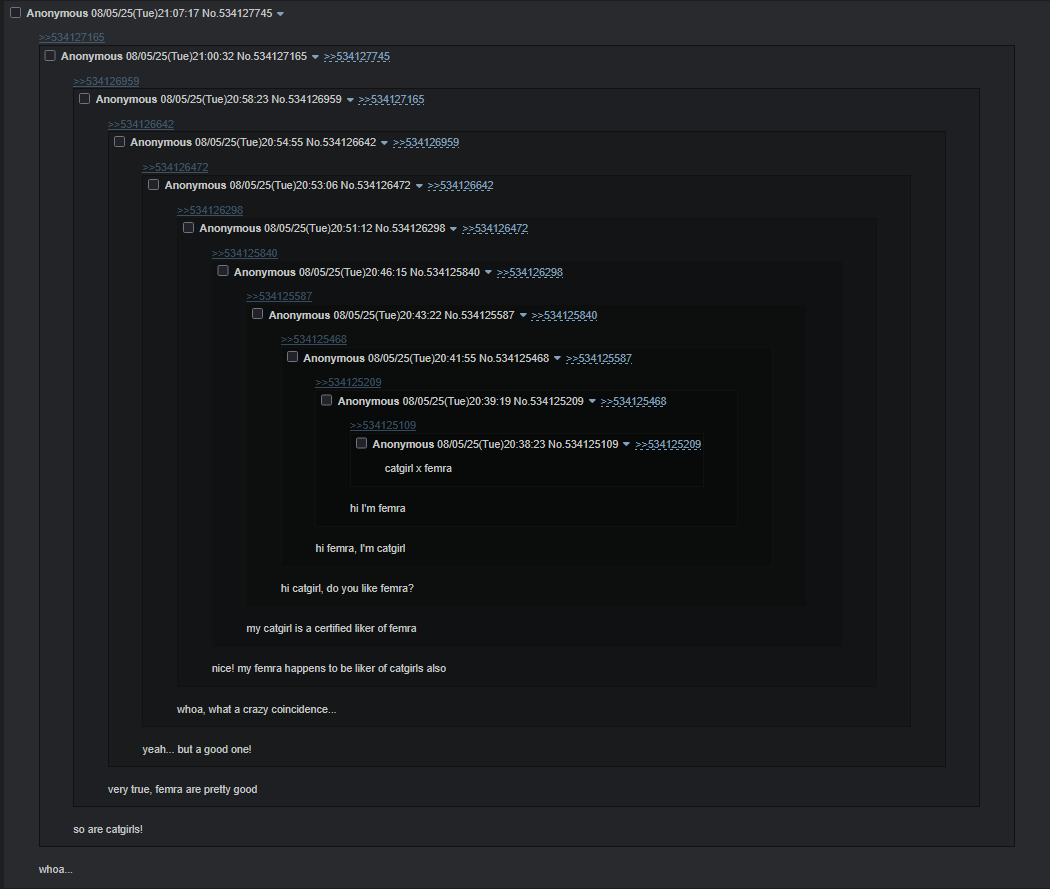
Task: Open post menu arrow for No.534127165
Action: (315, 57)
